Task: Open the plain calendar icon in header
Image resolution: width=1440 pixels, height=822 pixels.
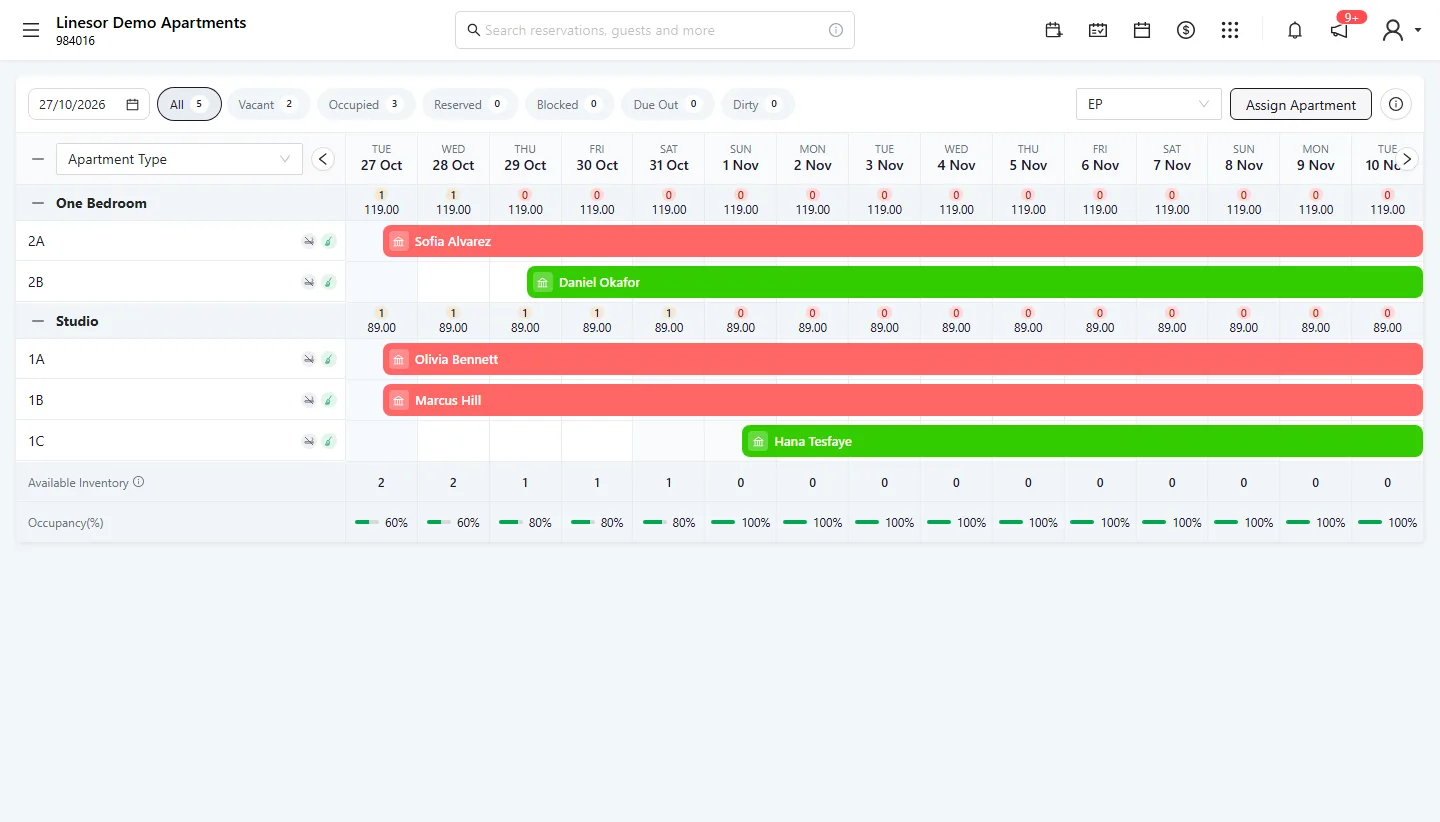Action: [1142, 30]
